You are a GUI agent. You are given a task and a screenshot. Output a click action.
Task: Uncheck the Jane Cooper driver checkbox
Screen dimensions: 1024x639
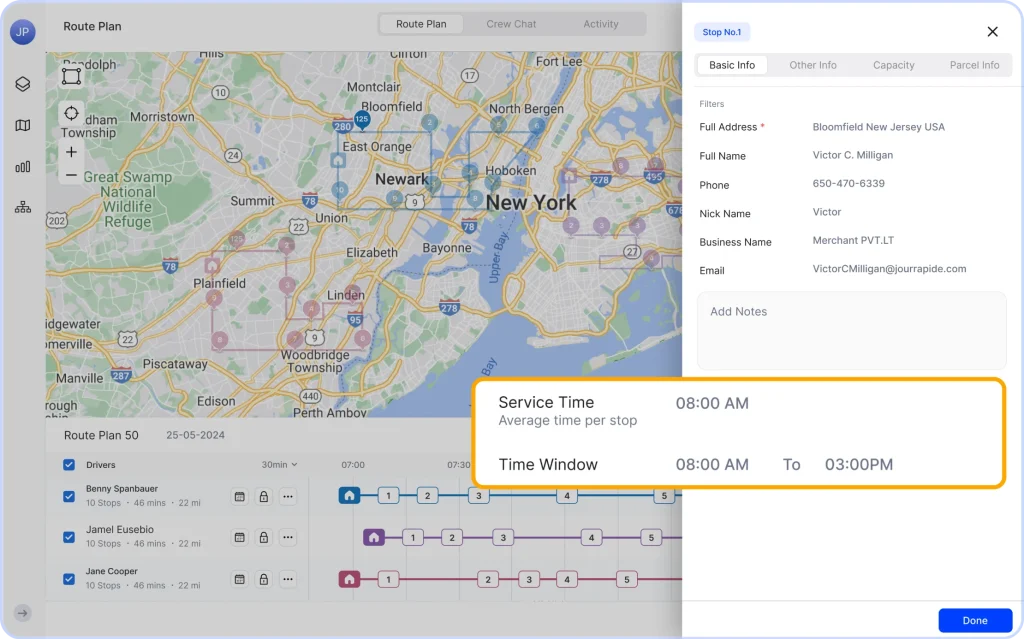tap(69, 579)
